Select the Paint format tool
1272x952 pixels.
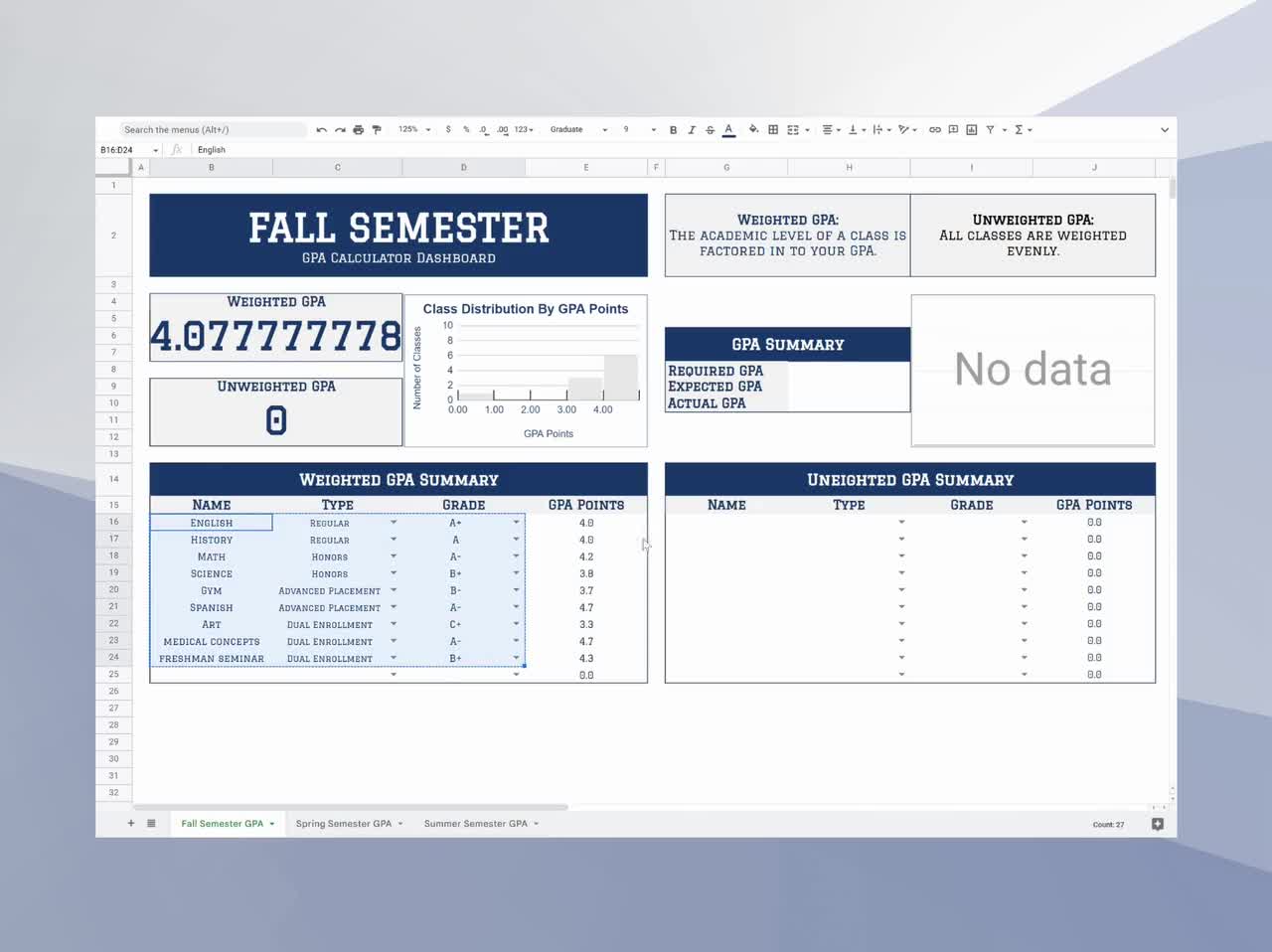coord(377,129)
